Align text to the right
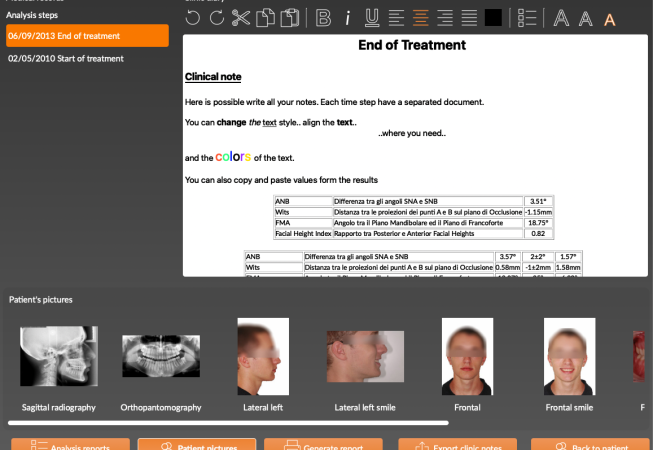 445,18
